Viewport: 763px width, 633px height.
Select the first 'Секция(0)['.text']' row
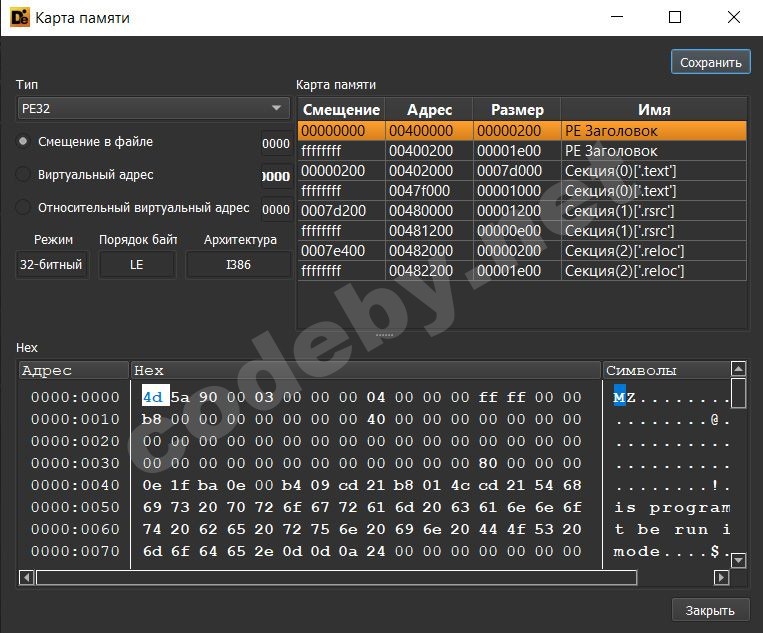[x=522, y=171]
